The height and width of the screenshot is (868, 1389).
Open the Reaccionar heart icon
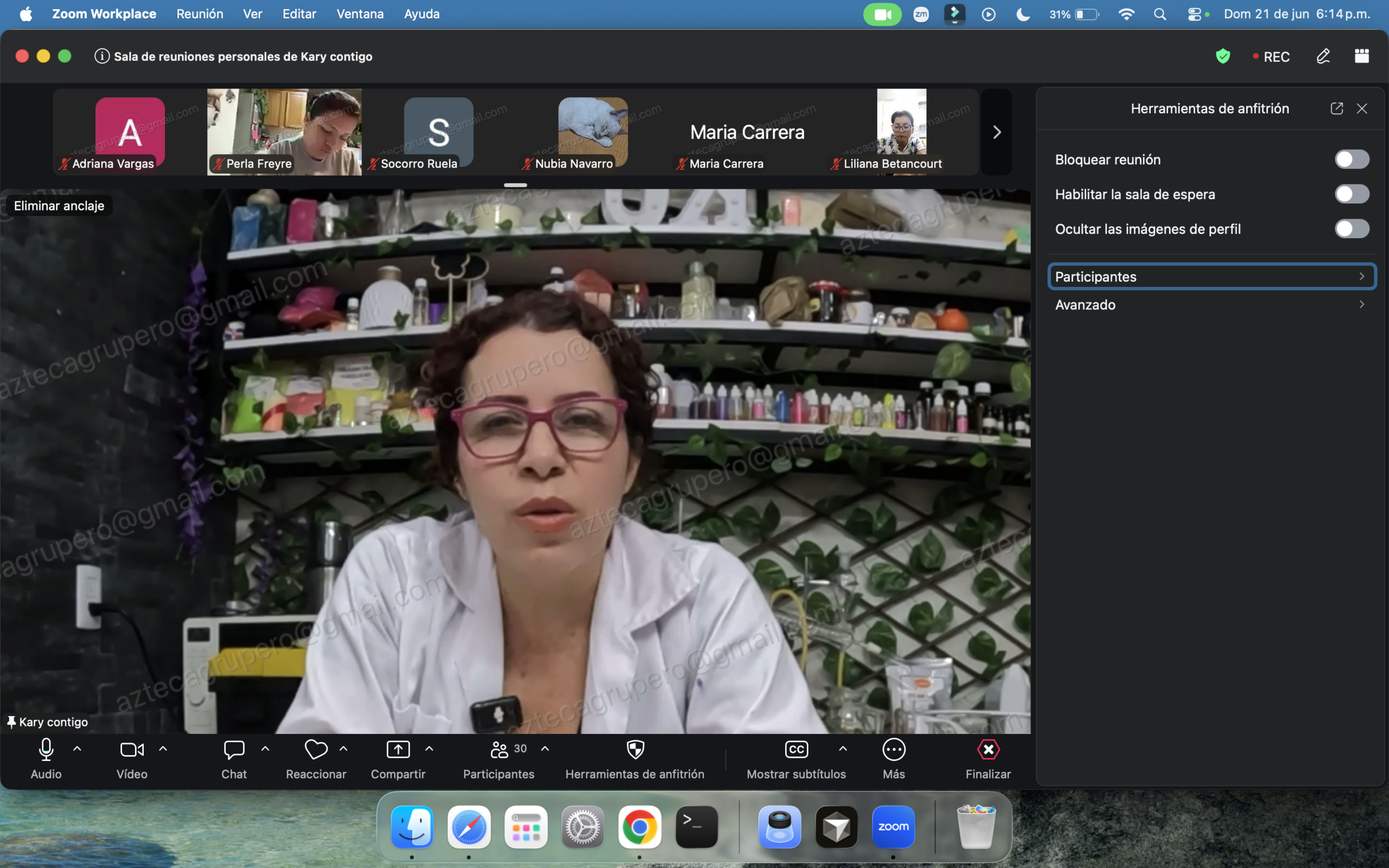click(x=316, y=749)
